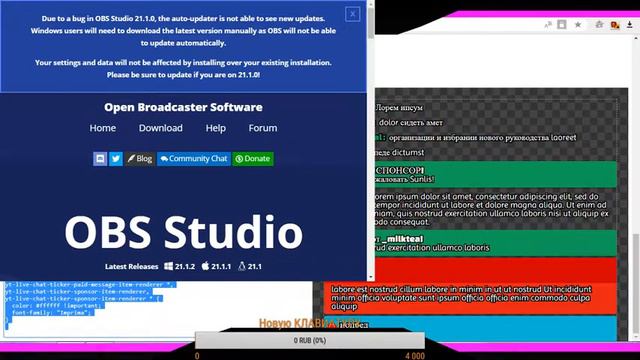The image size is (640, 360).
Task: Click the Open Broadcaster Software title
Action: coord(183,107)
